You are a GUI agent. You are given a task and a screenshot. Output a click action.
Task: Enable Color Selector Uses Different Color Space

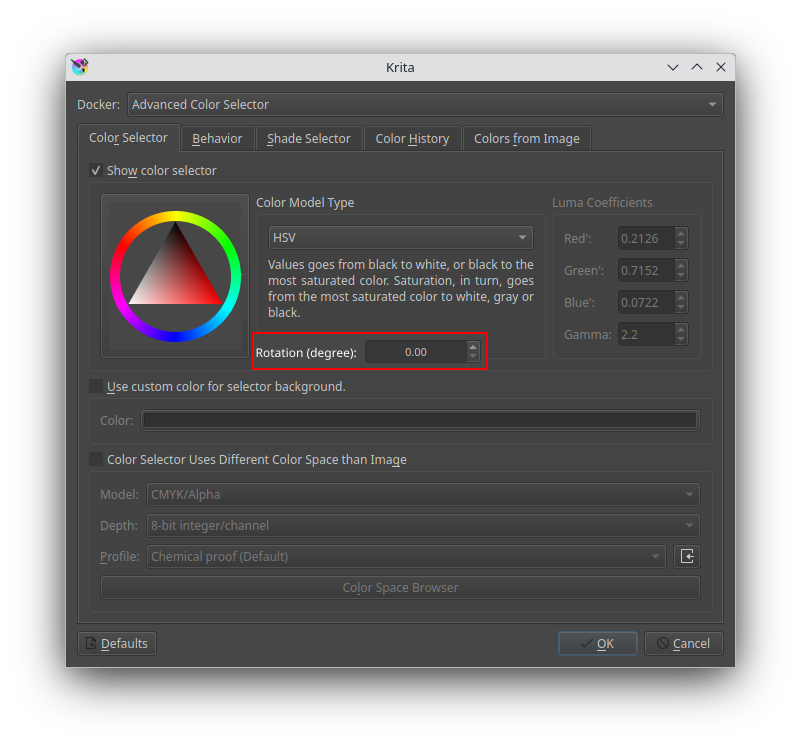click(x=96, y=459)
